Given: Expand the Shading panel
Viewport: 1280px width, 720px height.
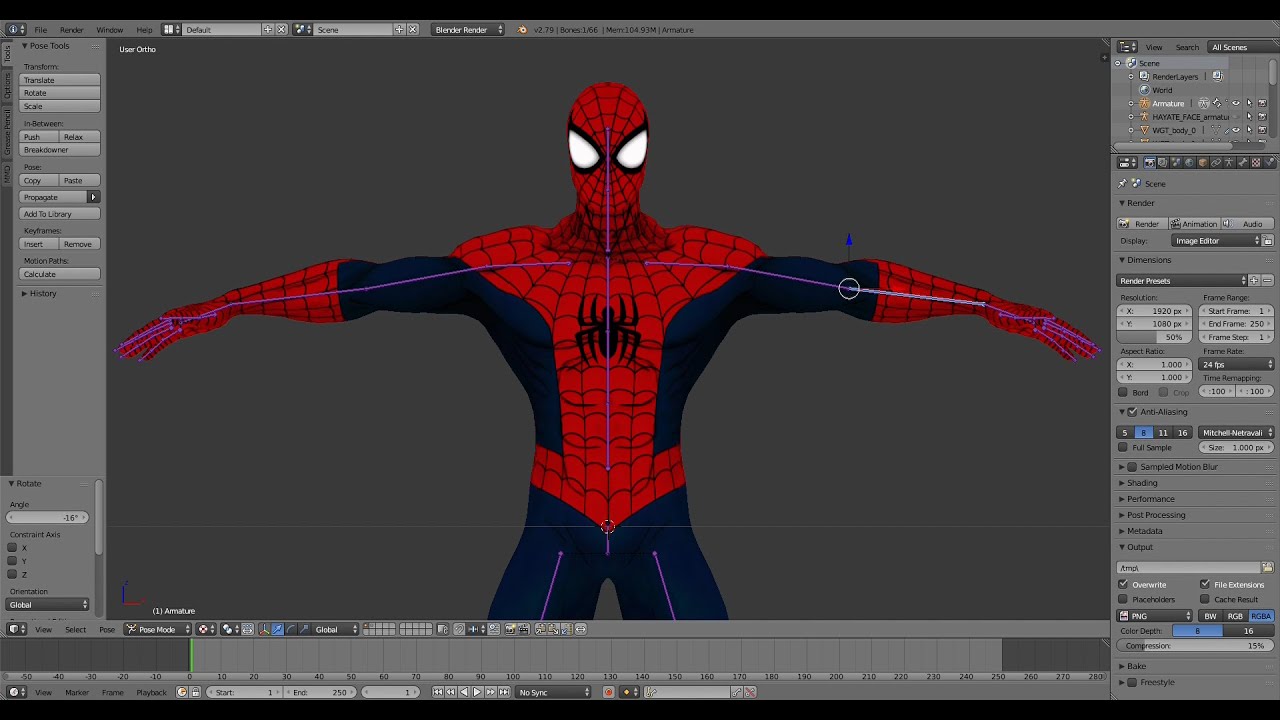Looking at the screenshot, I should pos(1142,483).
